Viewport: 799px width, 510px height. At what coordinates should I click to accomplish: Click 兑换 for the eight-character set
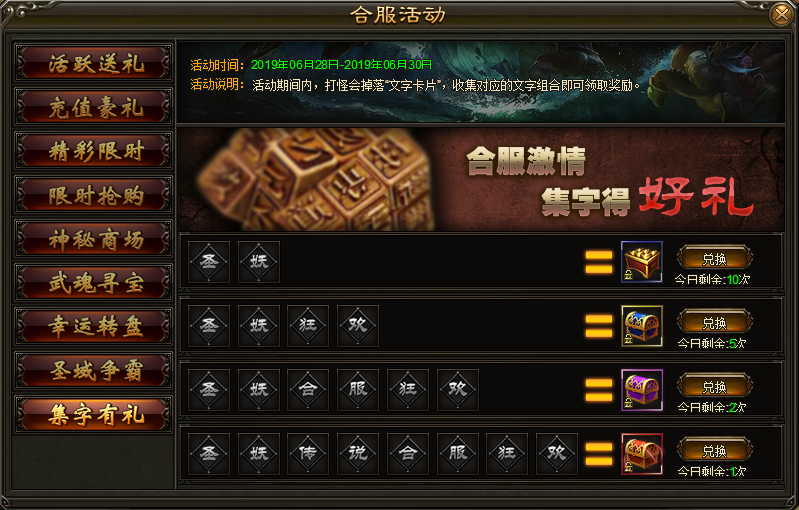(x=714, y=451)
